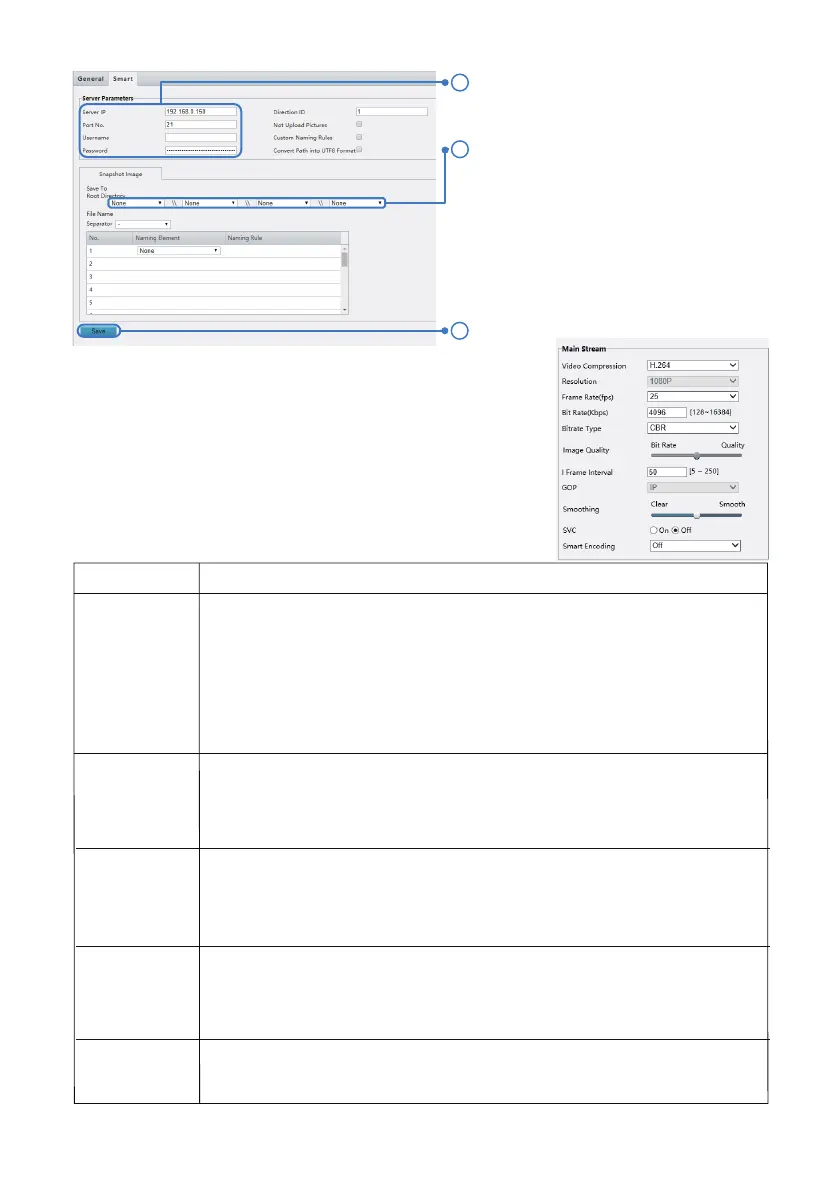Viewport: 839px width, 1191px height.
Task: Enable Not Upload Pictures checkbox
Action: (359, 124)
